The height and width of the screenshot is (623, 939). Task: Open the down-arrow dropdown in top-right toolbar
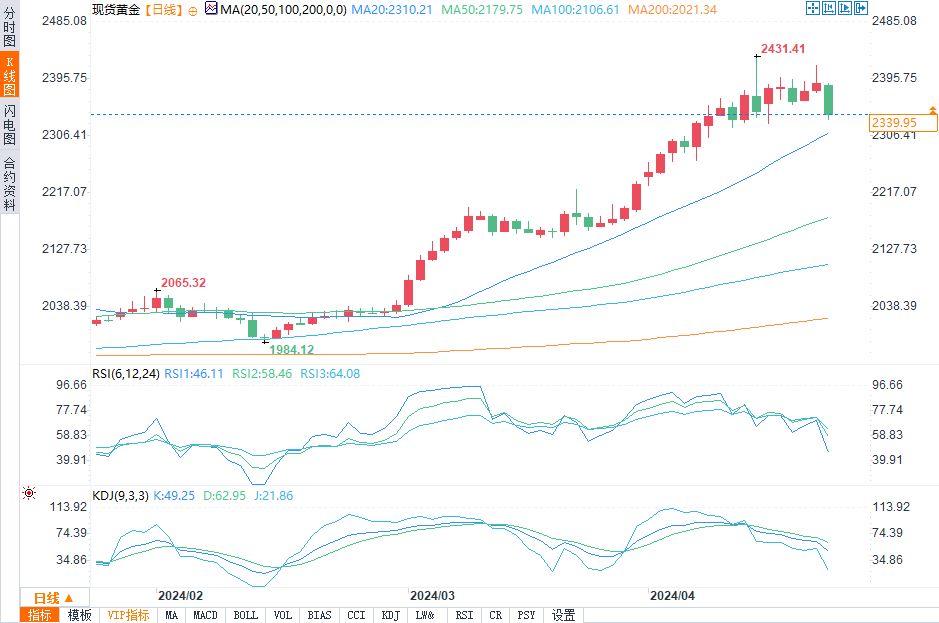tap(844, 8)
